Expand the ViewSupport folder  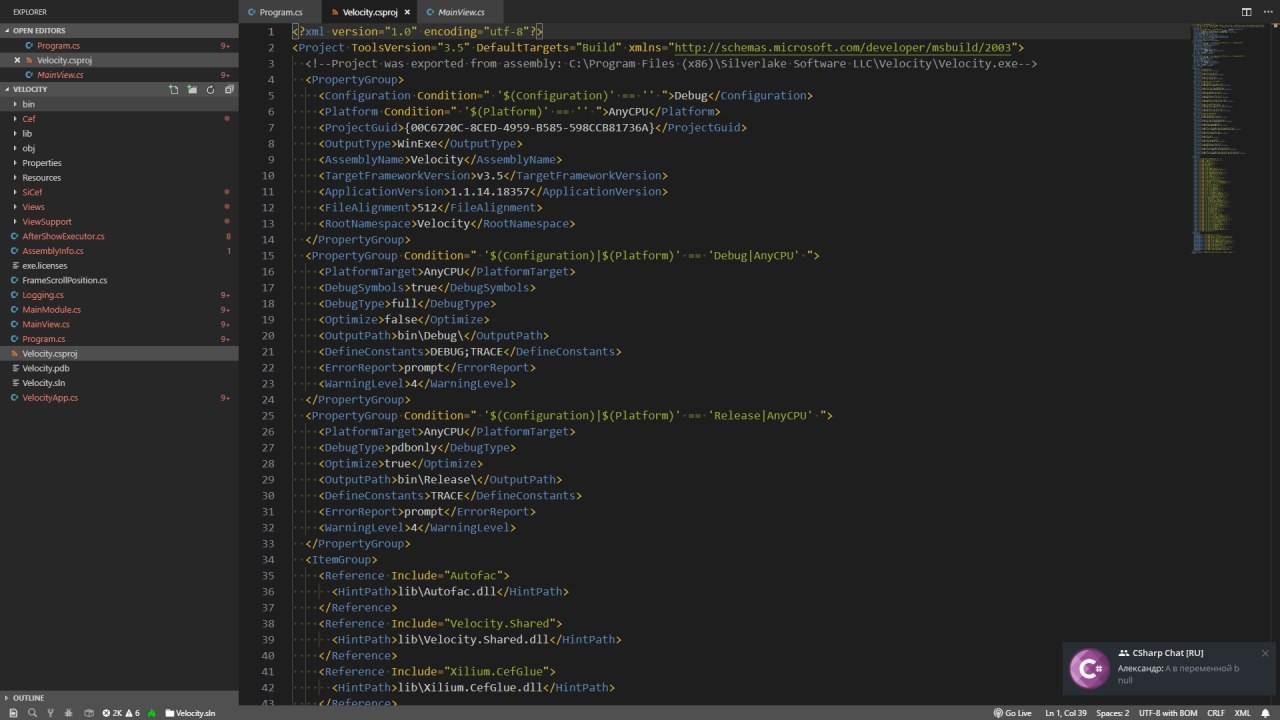119,221
